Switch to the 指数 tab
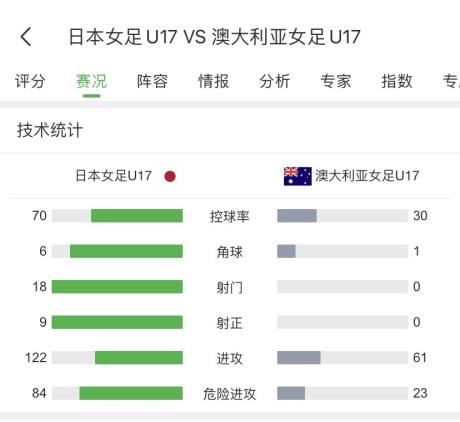This screenshot has width=460, height=422. click(397, 81)
